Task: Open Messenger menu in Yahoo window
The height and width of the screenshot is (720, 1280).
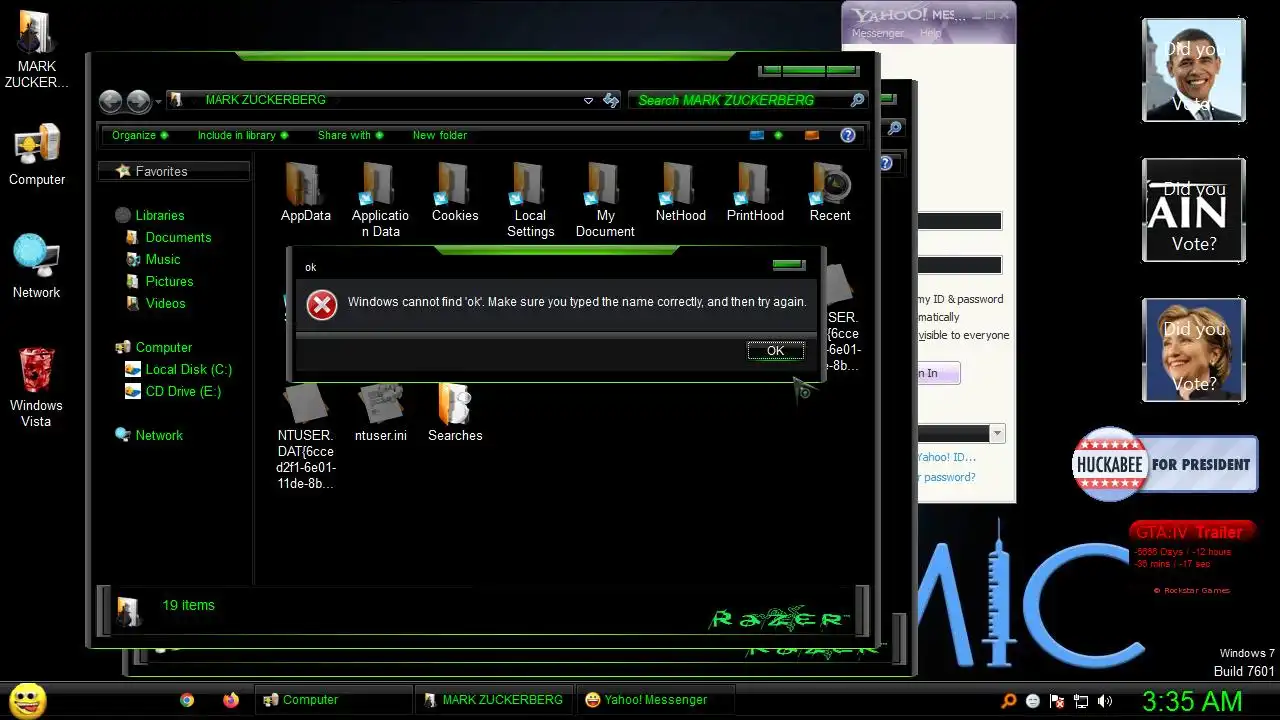Action: [877, 33]
